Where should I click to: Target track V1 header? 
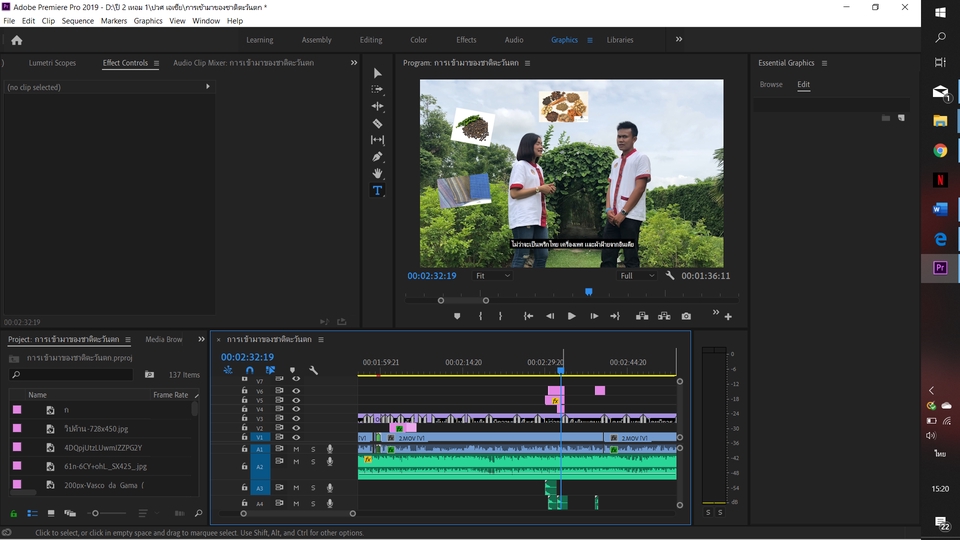pos(260,437)
